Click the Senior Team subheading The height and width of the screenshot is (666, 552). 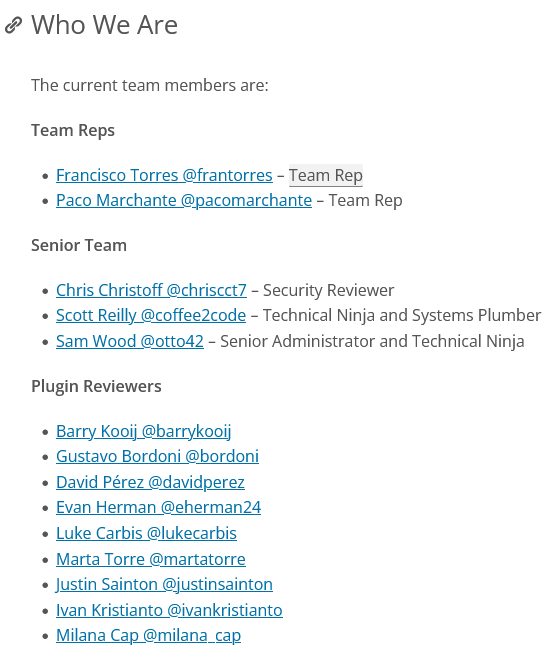pos(79,246)
